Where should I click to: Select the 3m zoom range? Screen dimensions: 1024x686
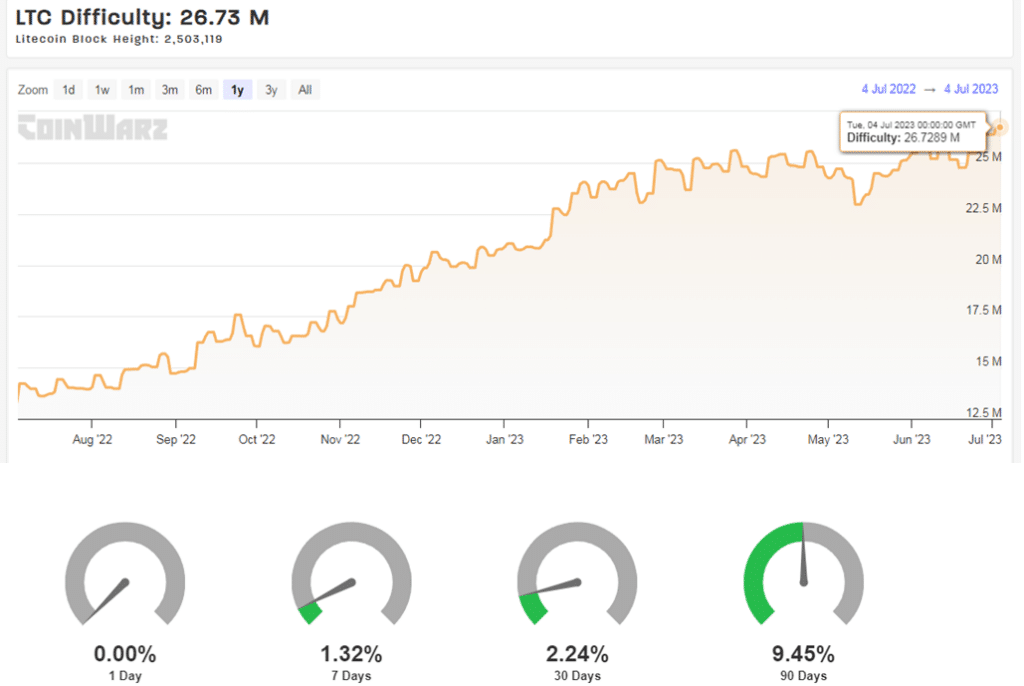[170, 90]
